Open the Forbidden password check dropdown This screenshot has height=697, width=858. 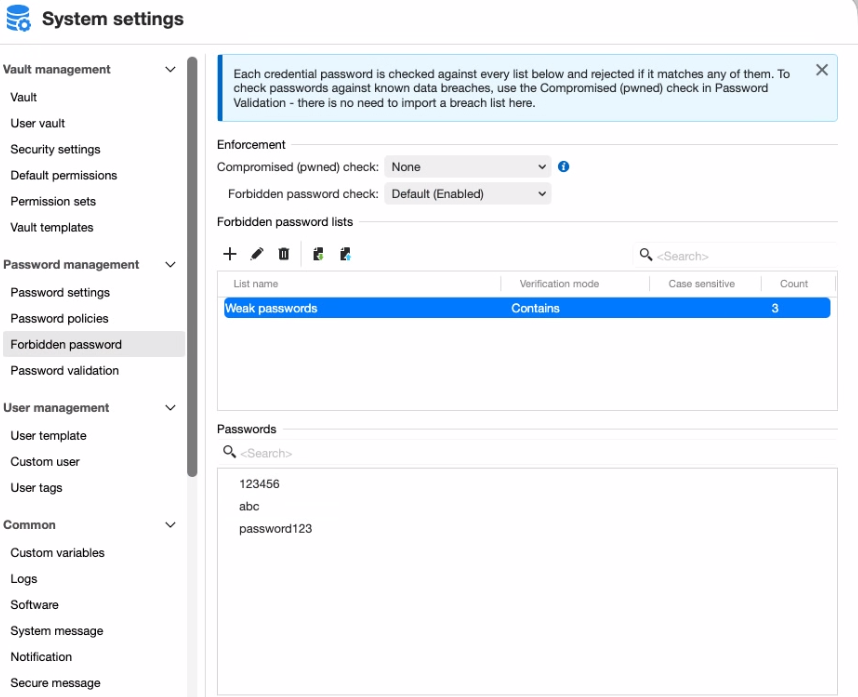(x=468, y=194)
